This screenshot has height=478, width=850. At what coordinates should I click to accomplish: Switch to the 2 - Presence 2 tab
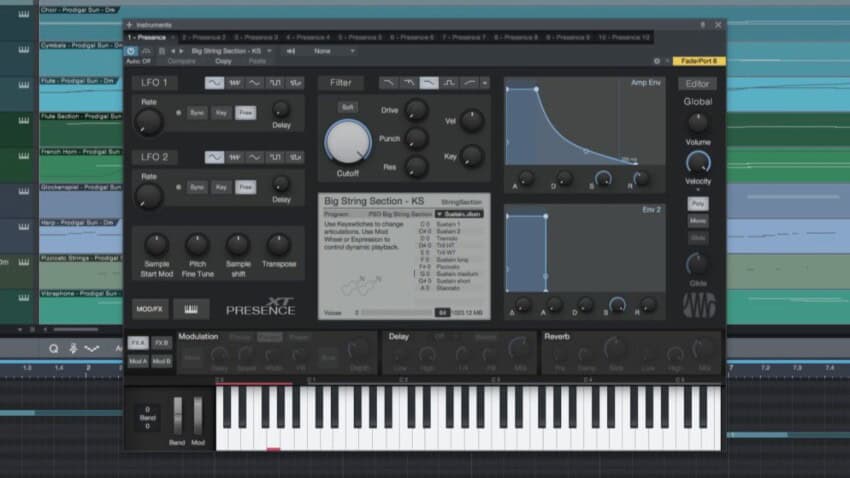203,37
